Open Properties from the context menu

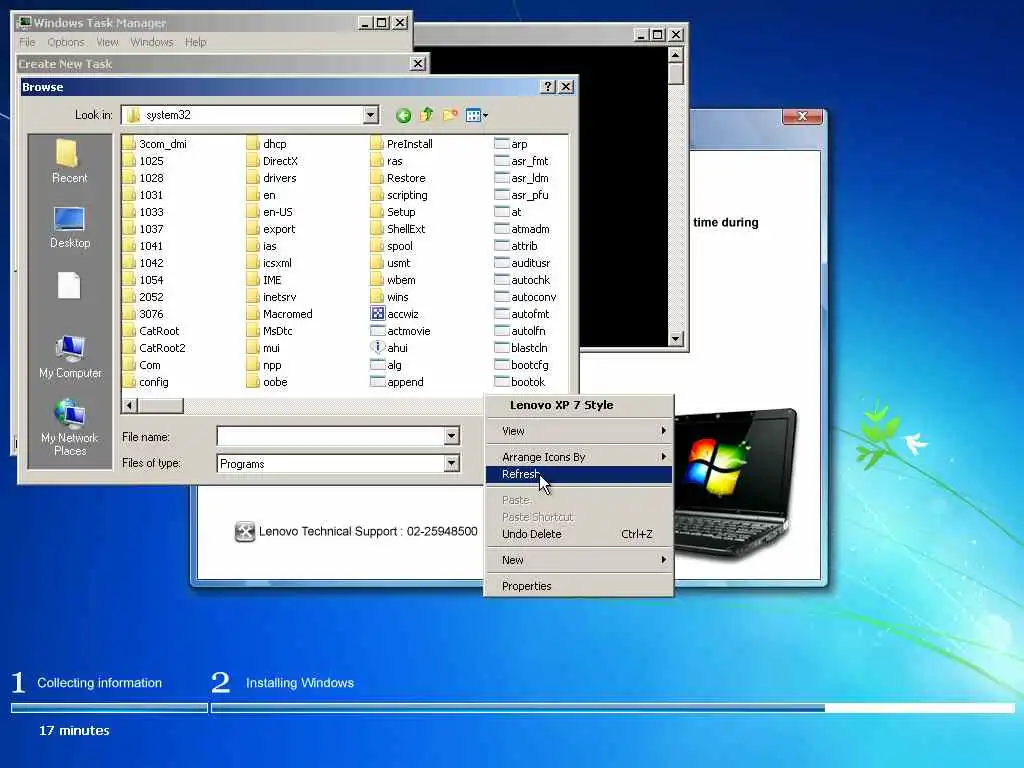[579, 586]
